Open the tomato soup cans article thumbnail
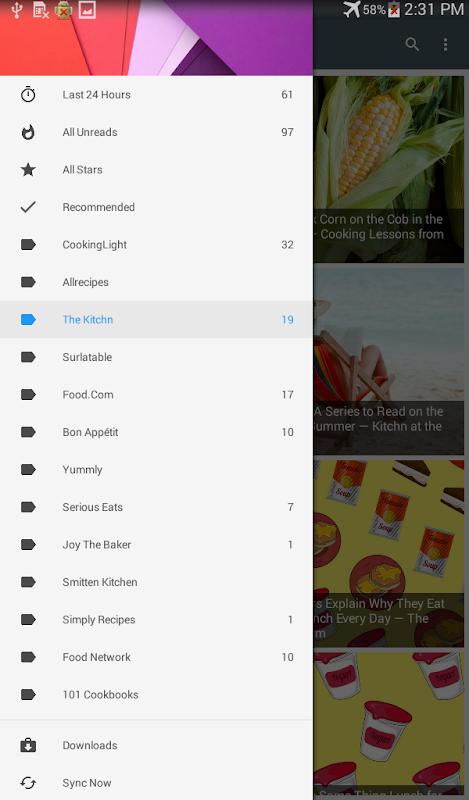Screen dimensions: 469x800 [x=389, y=554]
